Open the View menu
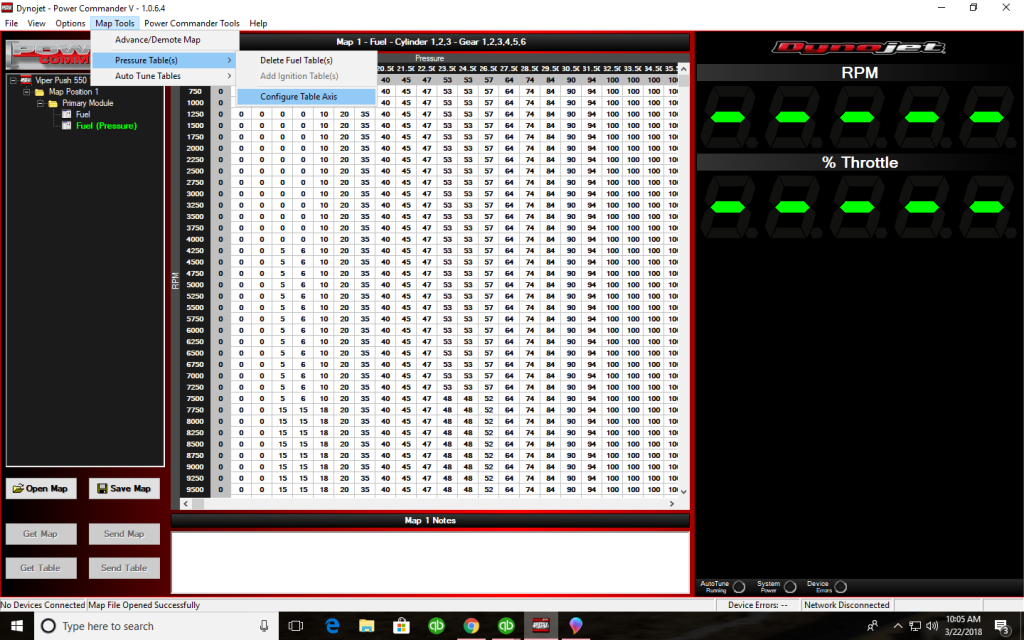Viewport: 1024px width, 640px height. tap(36, 23)
